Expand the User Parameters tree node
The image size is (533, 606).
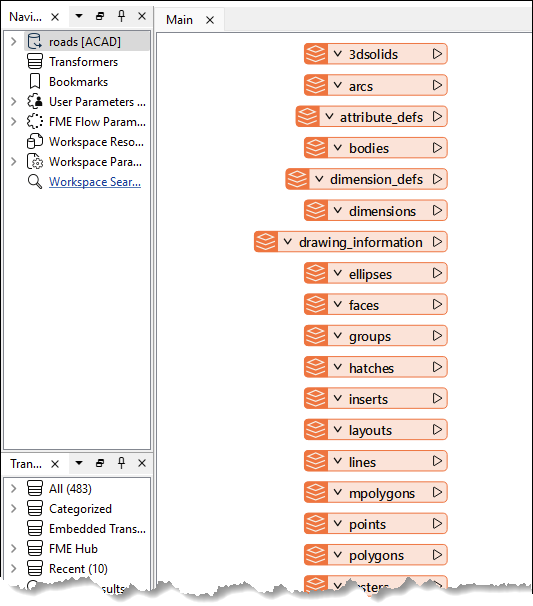tap(14, 102)
